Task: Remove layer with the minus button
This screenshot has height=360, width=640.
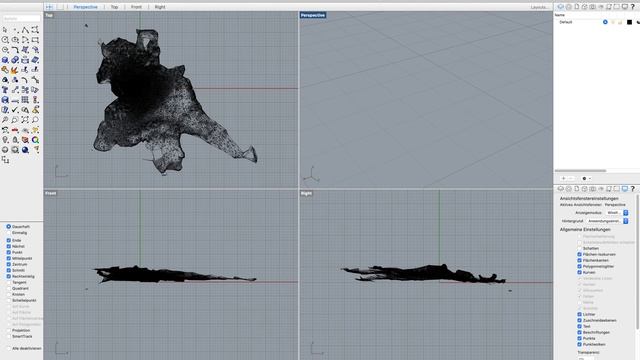Action: pyautogui.click(x=571, y=178)
